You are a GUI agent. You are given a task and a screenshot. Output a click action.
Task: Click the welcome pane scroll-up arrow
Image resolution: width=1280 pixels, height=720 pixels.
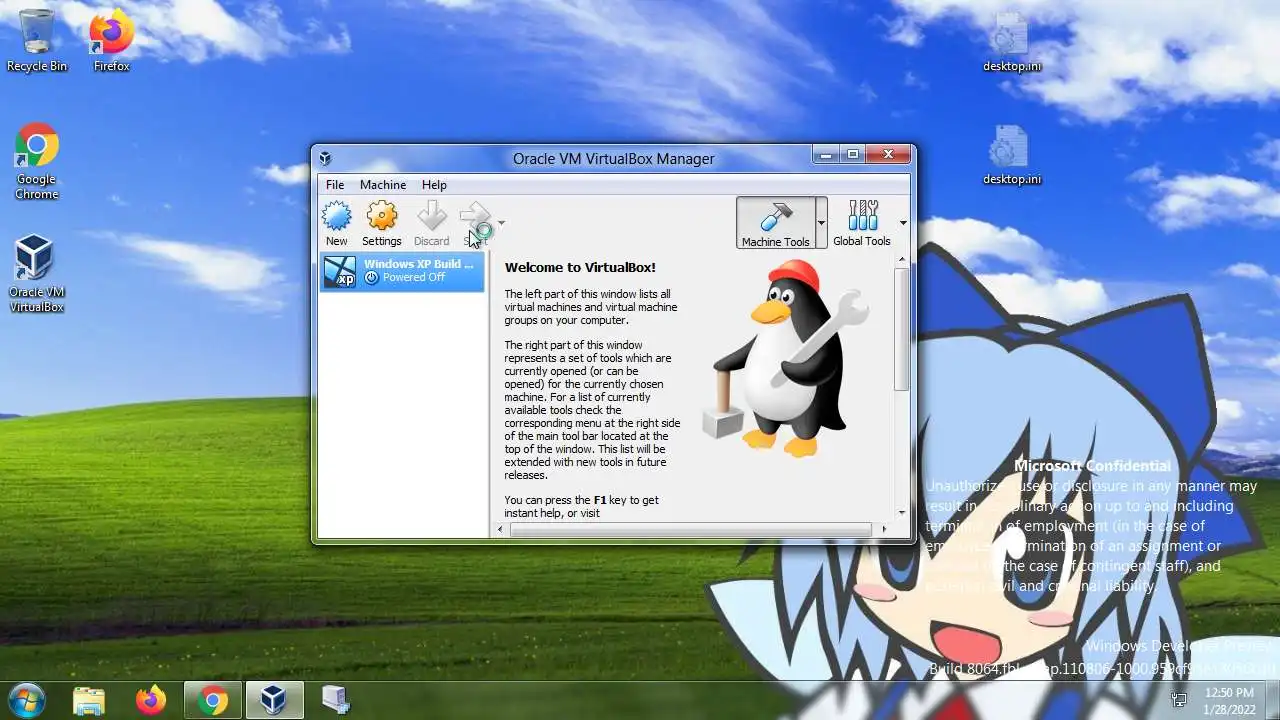pos(902,260)
